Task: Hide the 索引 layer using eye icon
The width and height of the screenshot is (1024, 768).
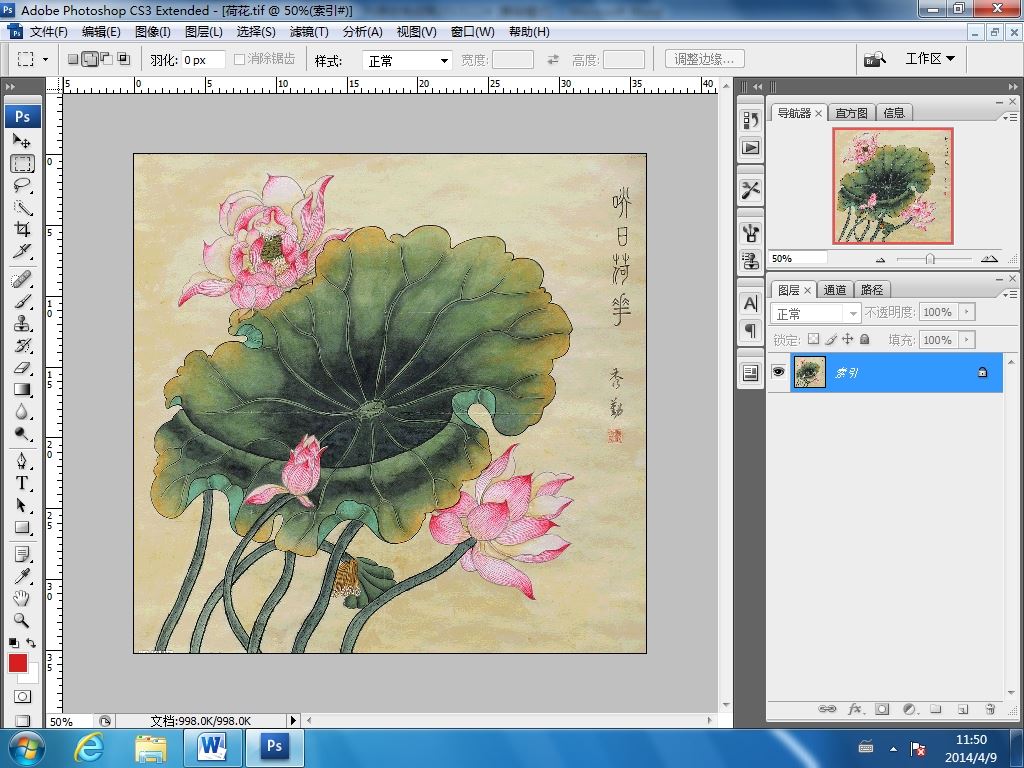Action: (x=778, y=372)
